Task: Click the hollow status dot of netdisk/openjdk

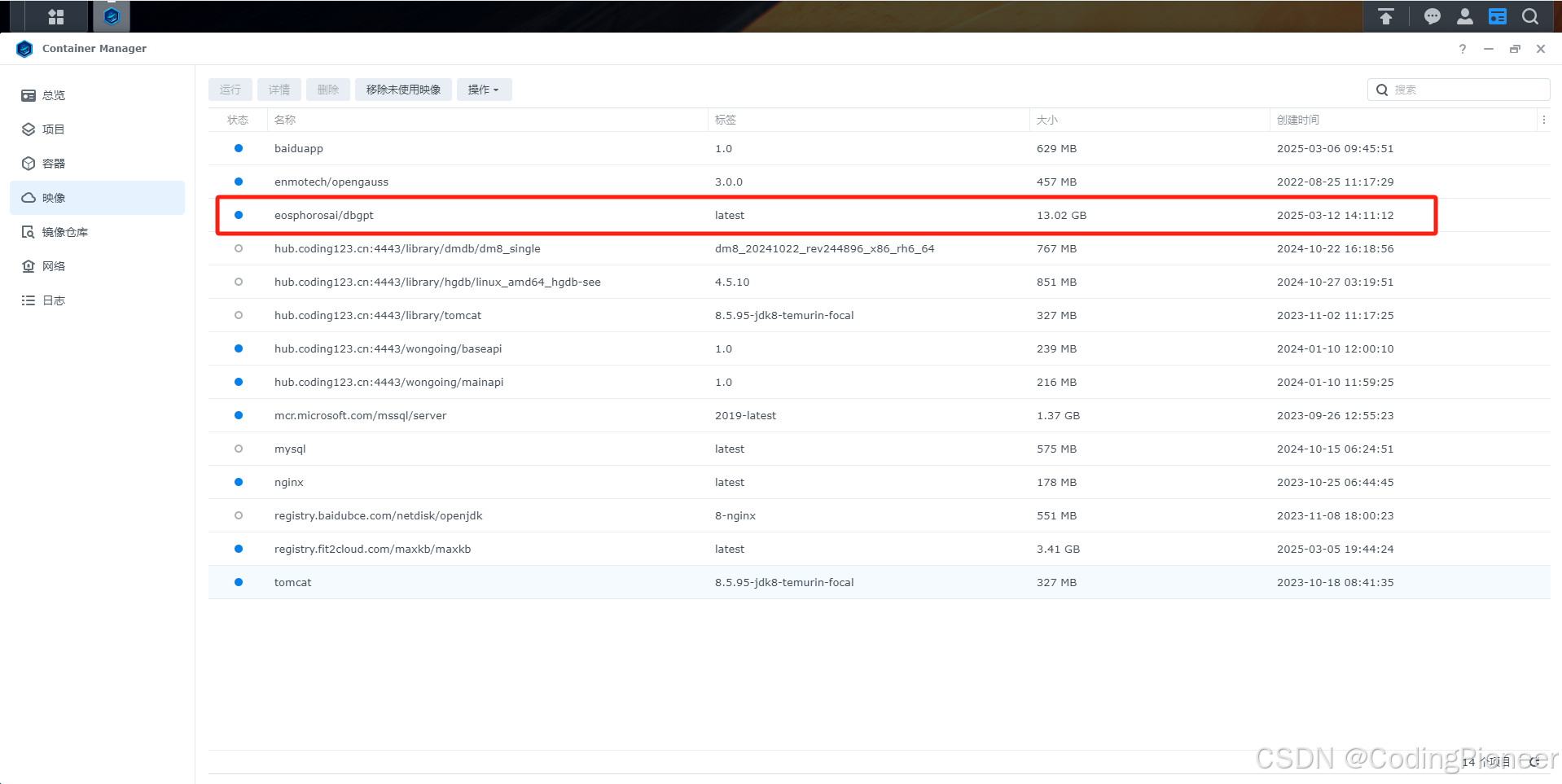Action: 239,515
